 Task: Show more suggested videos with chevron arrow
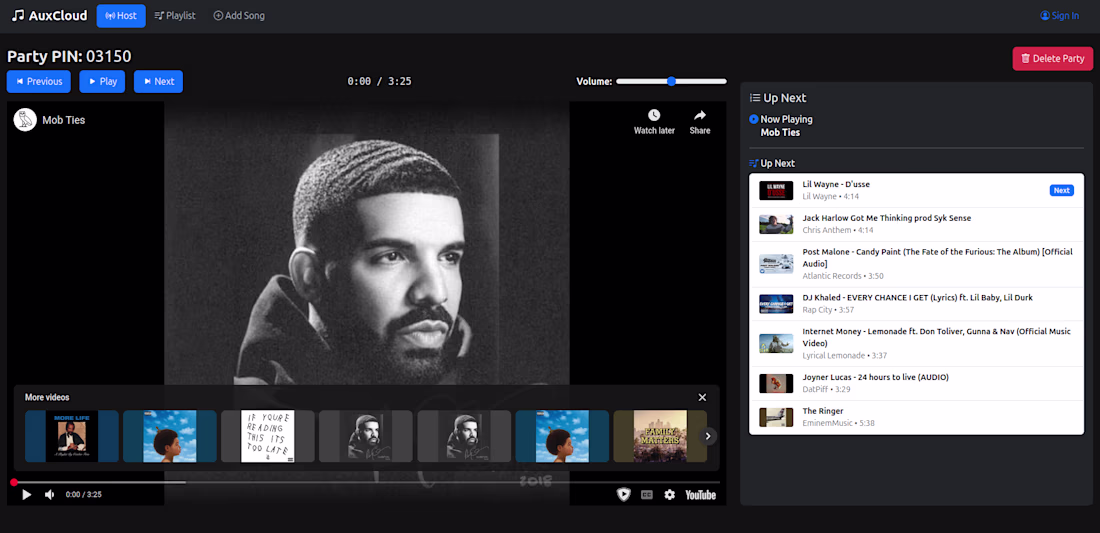click(708, 436)
